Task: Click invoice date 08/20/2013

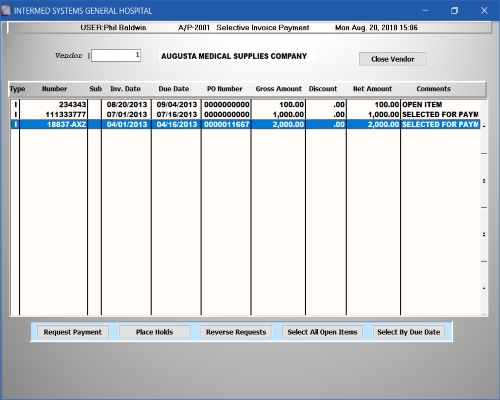Action: pos(127,105)
